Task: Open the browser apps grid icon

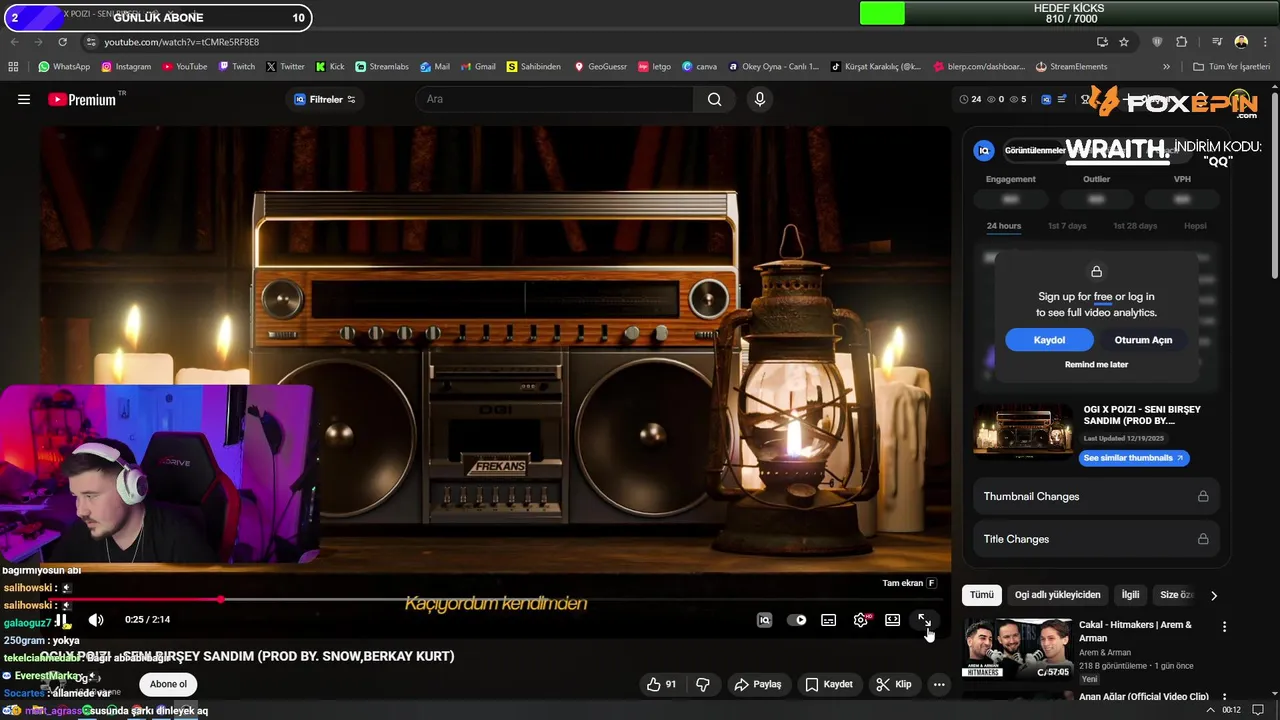Action: click(13, 67)
